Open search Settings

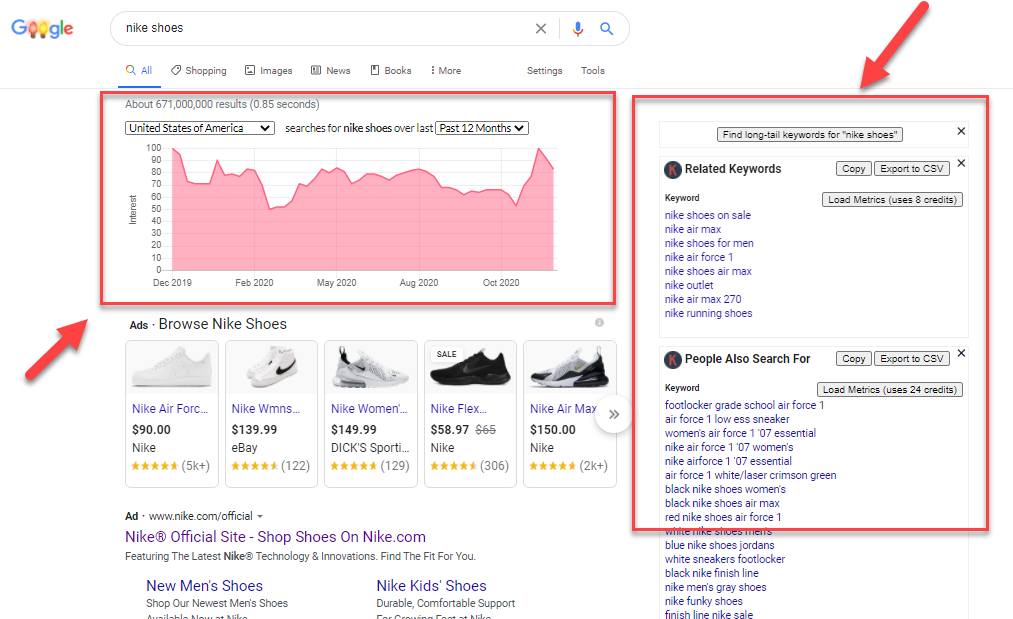(545, 70)
